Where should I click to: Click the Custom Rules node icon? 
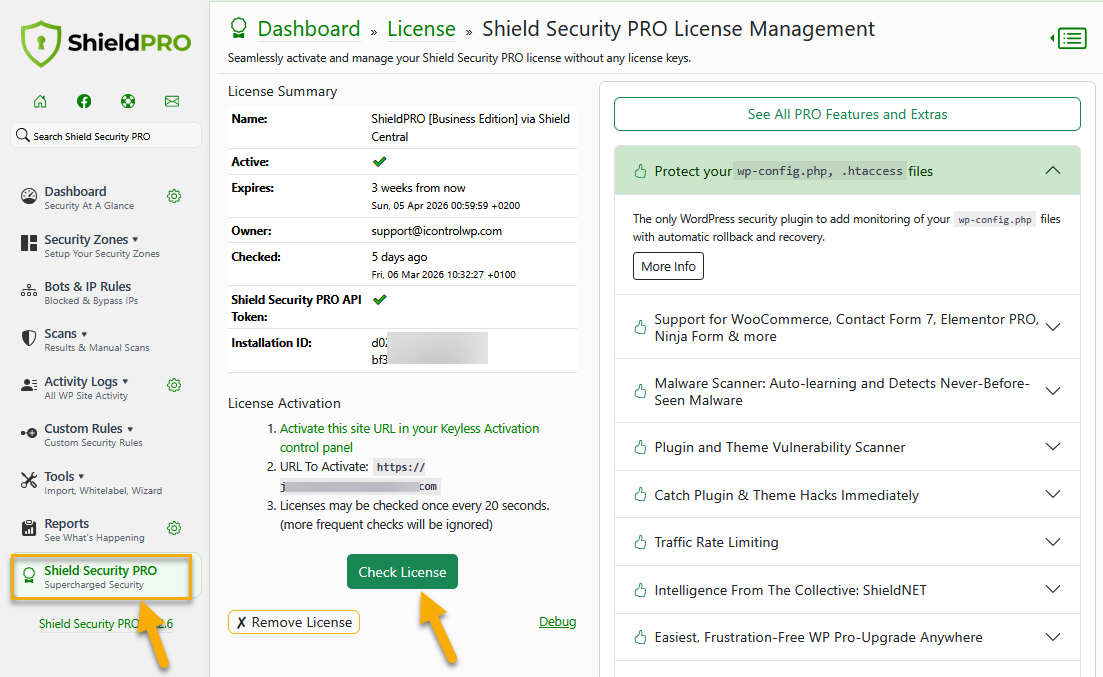pos(29,433)
